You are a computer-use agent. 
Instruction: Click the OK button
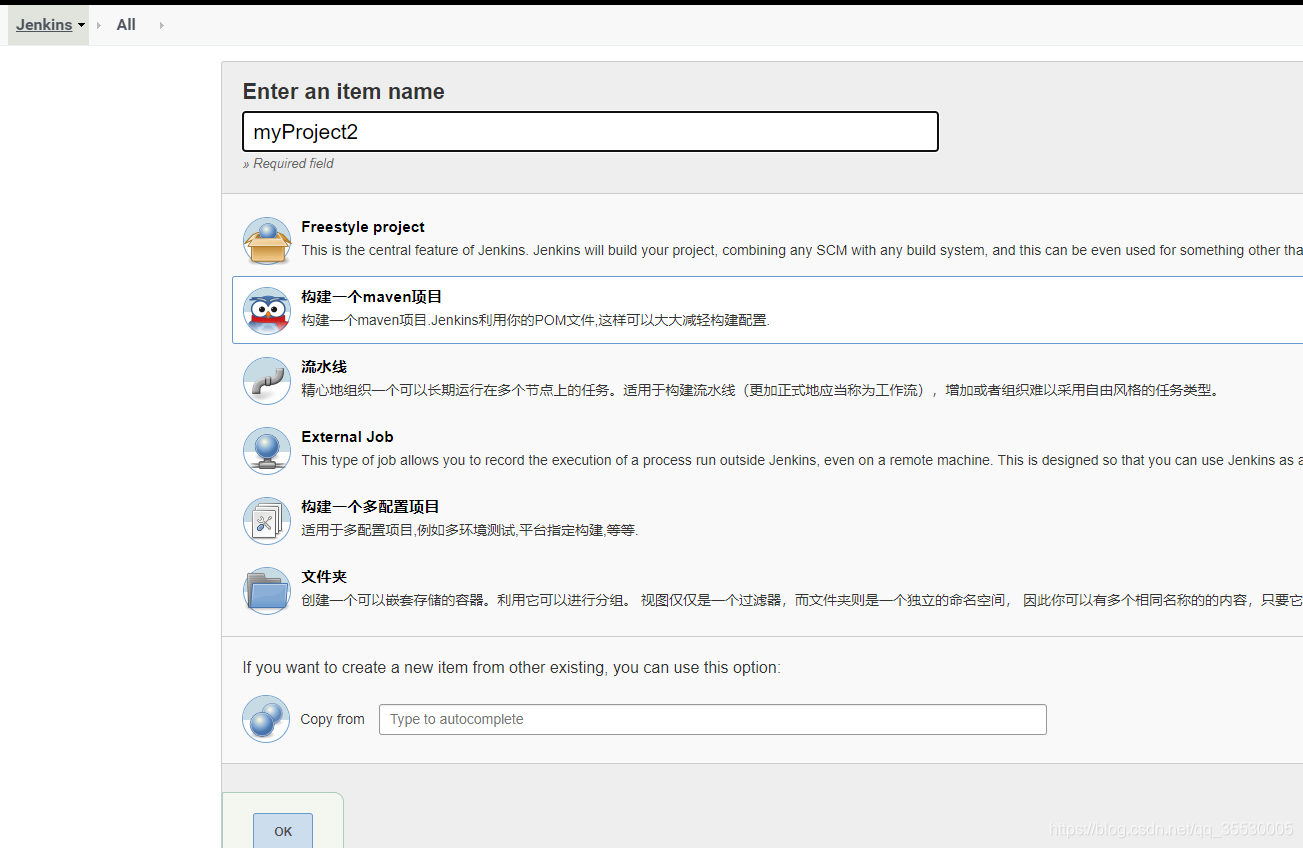click(x=283, y=831)
